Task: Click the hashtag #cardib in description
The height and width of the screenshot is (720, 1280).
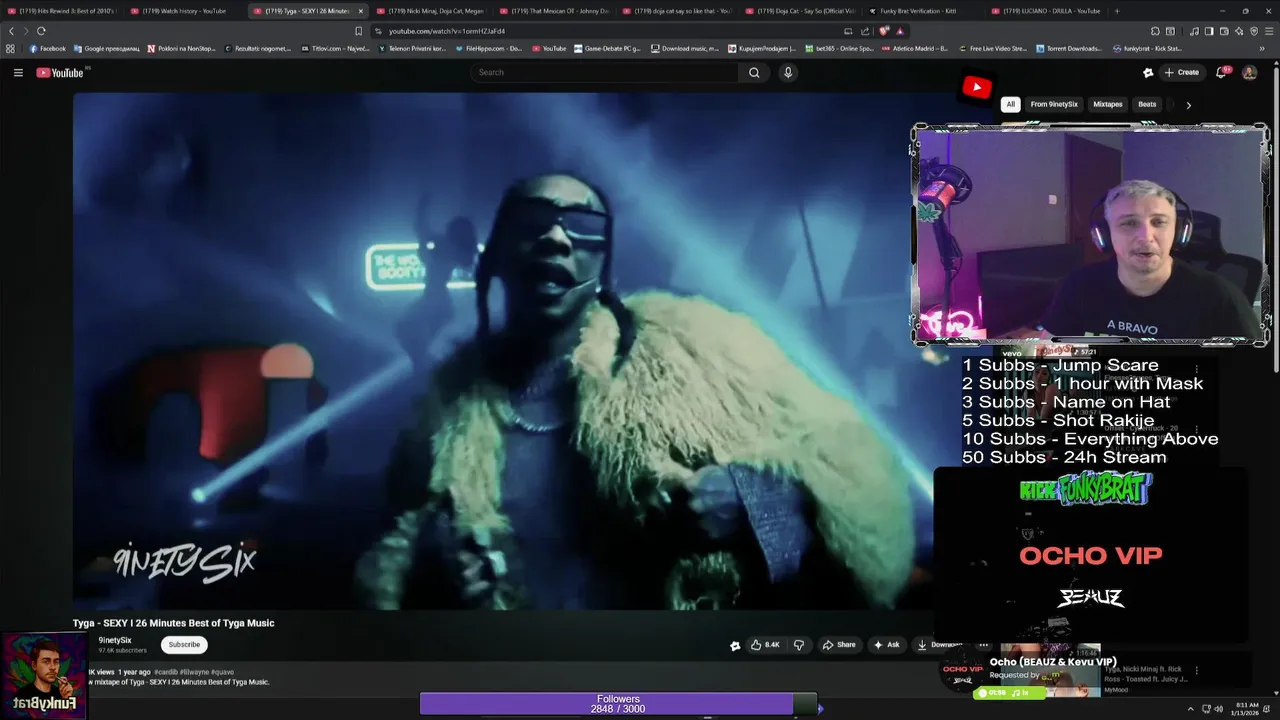Action: point(166,672)
